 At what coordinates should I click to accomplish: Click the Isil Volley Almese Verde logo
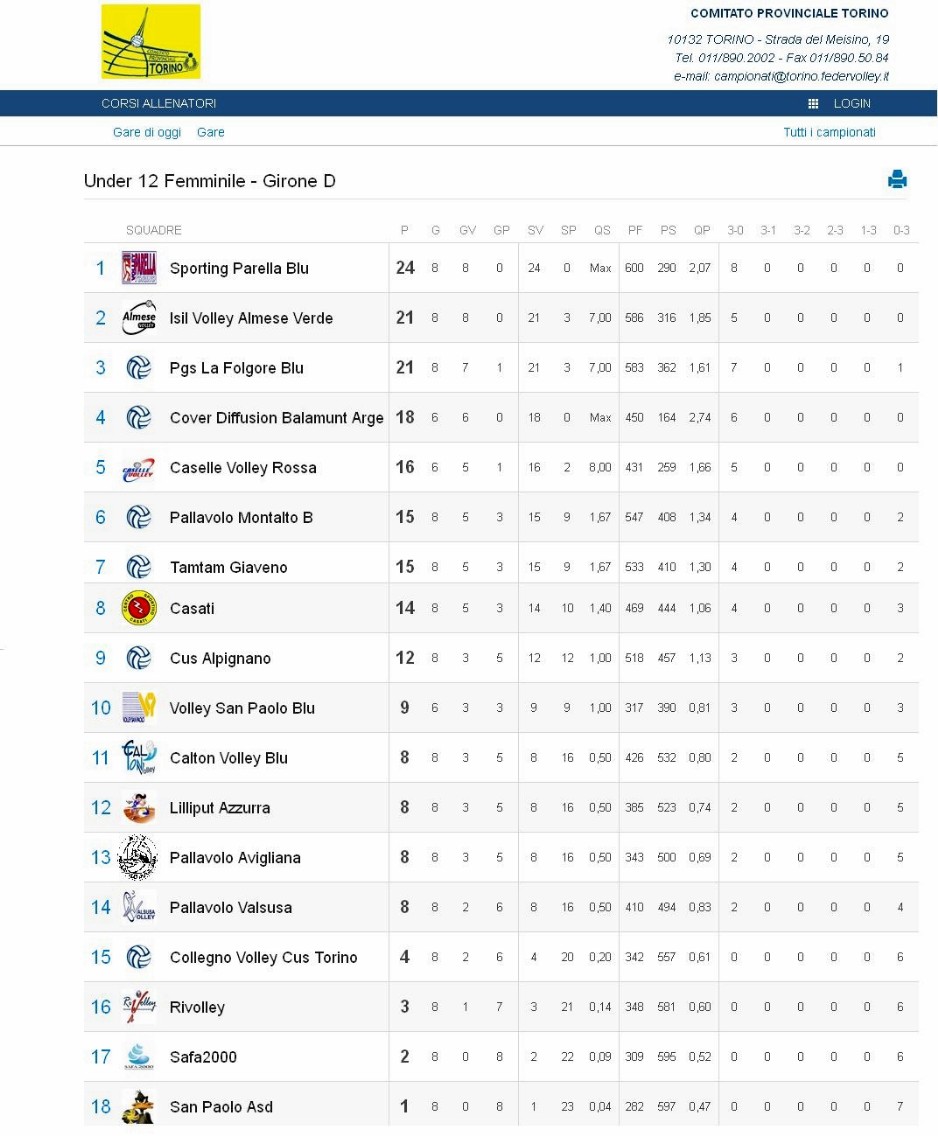pyautogui.click(x=139, y=318)
